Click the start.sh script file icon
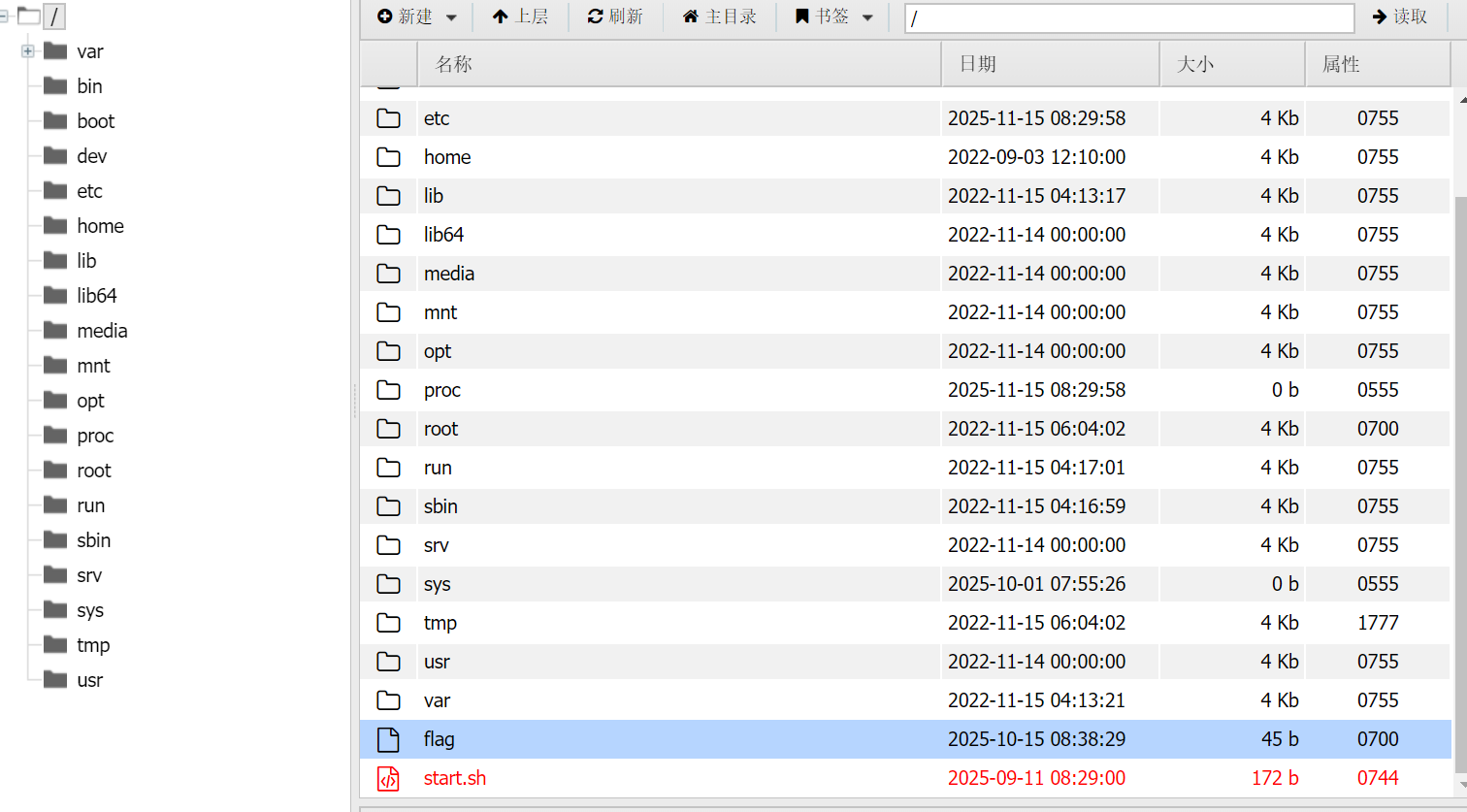This screenshot has height=812, width=1467. pos(388,778)
